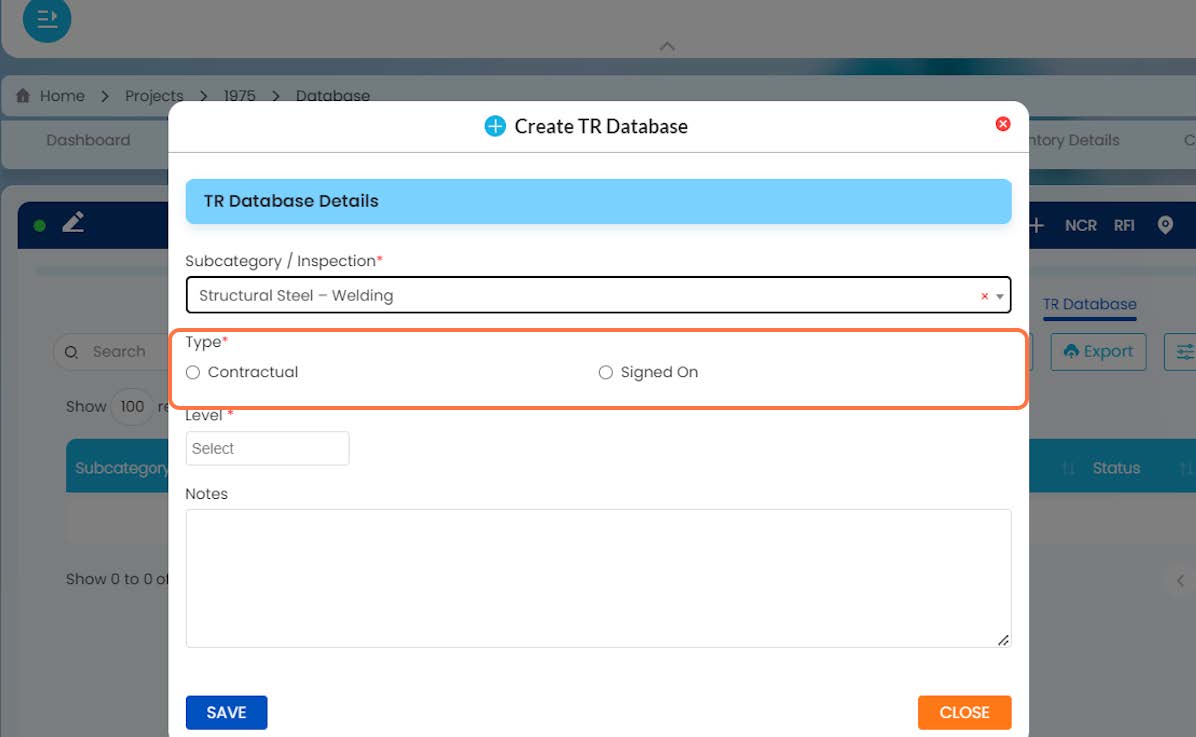Open the Level Select dropdown
The image size is (1196, 737).
point(267,449)
